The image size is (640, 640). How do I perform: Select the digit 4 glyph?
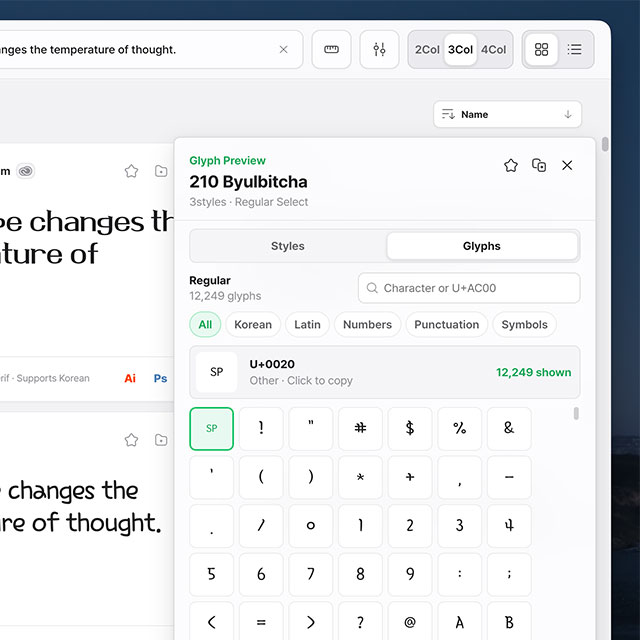509,526
